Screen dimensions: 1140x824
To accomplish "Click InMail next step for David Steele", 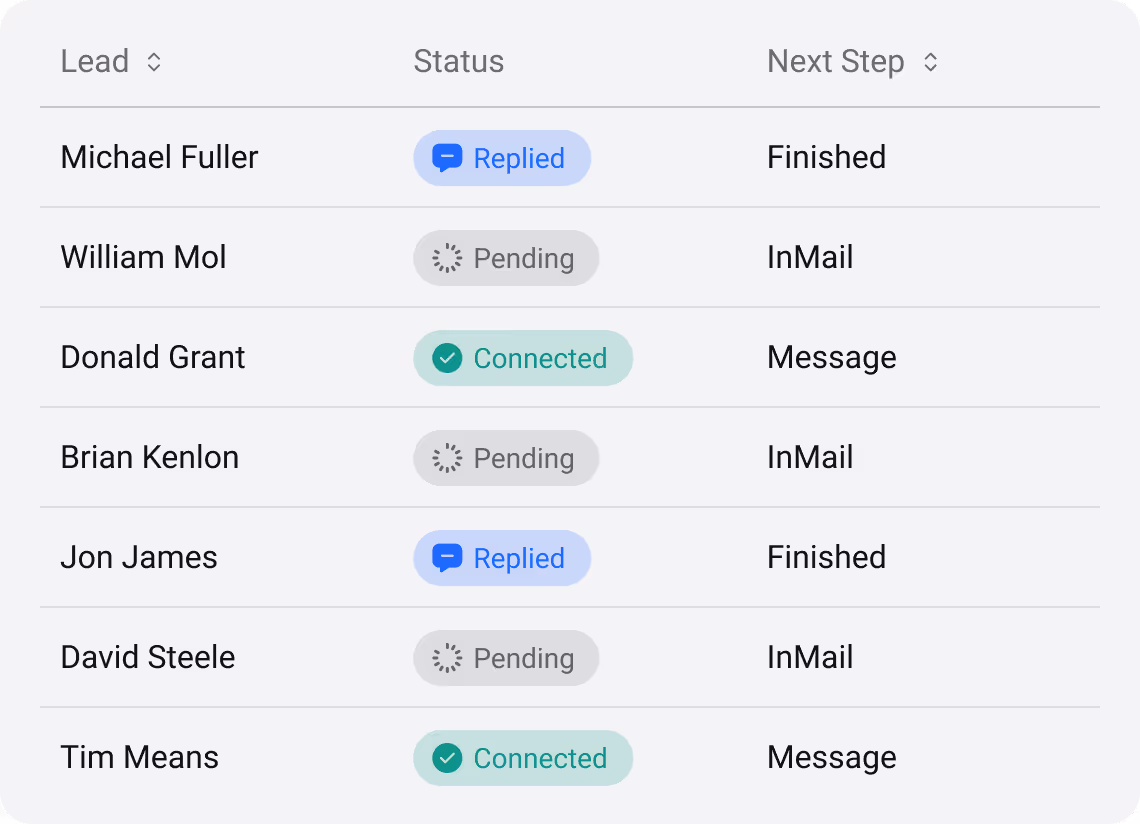I will [810, 658].
